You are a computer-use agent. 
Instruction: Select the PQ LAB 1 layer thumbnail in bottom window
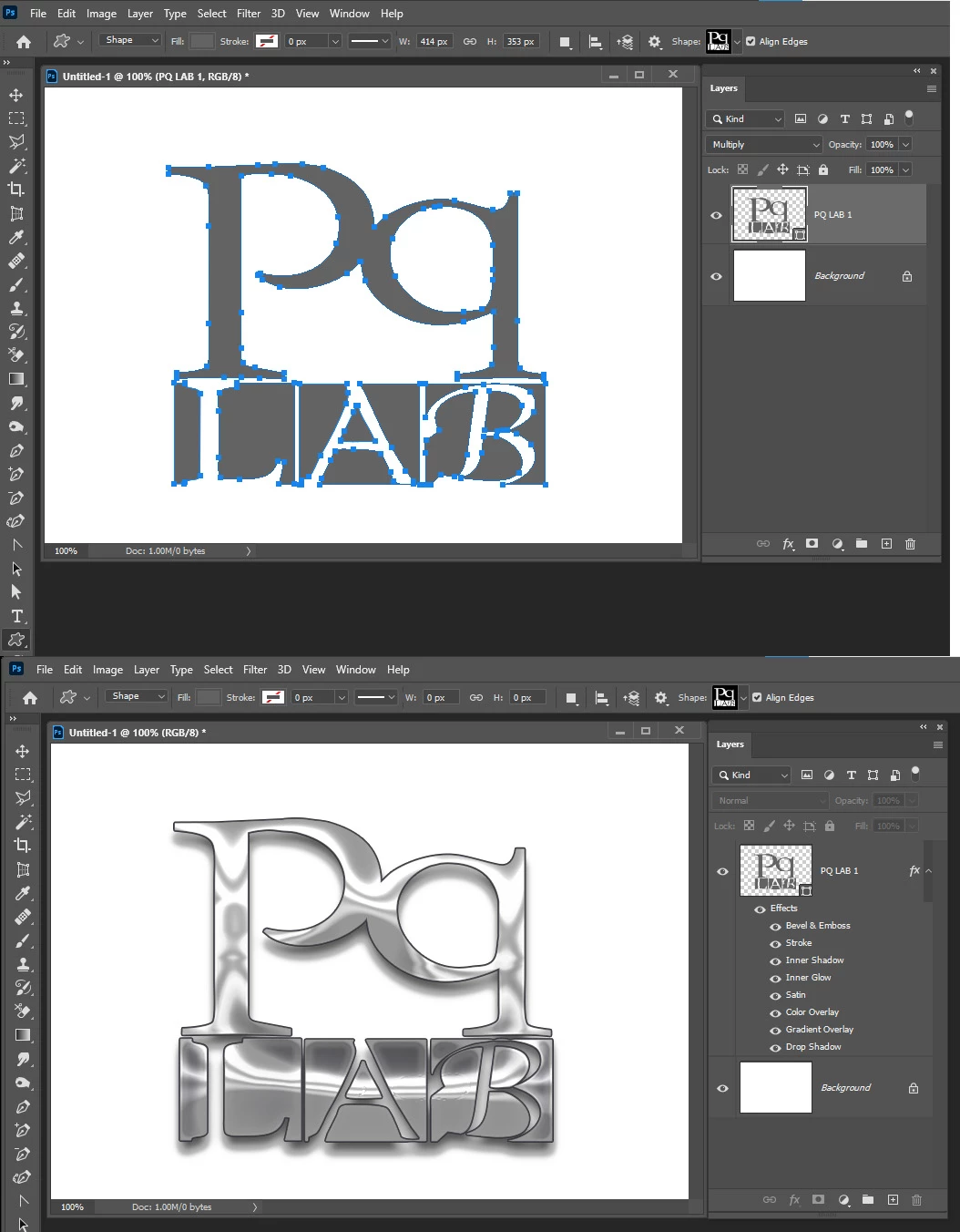point(775,870)
